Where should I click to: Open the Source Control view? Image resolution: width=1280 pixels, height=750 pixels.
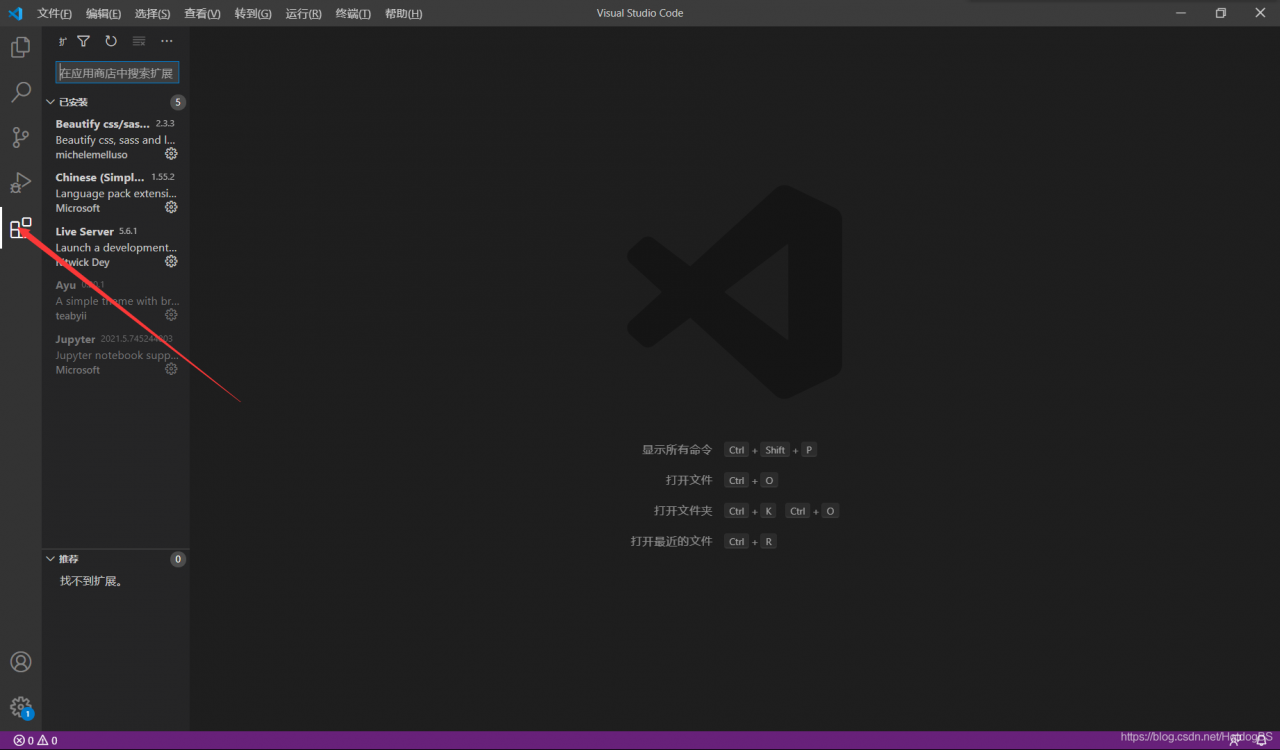tap(20, 137)
